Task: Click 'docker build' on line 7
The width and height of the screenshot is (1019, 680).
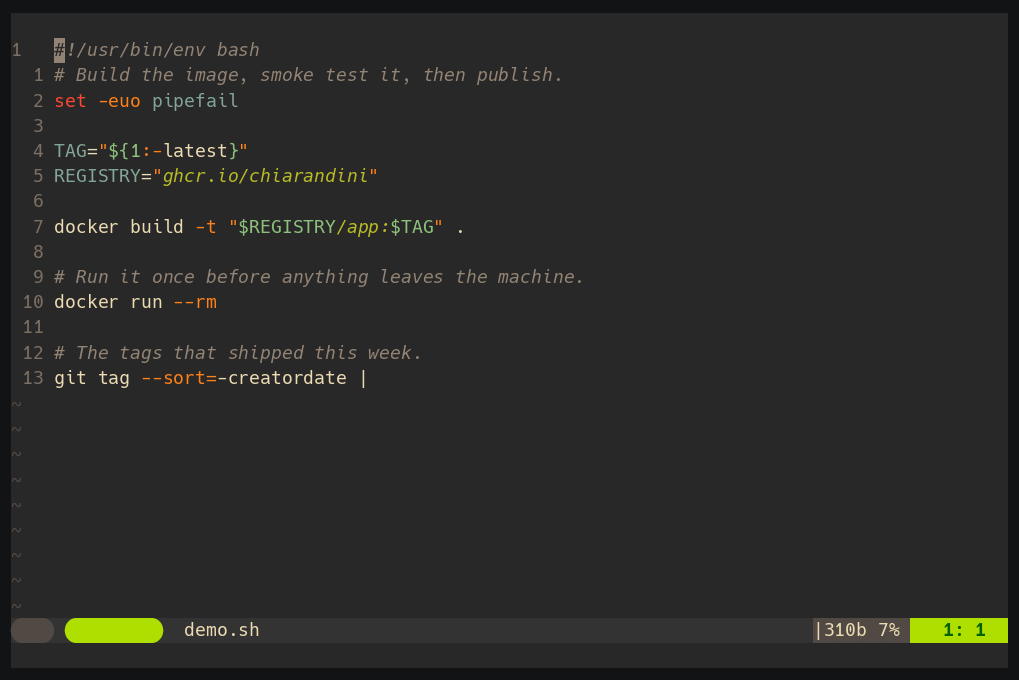Action: [x=119, y=227]
